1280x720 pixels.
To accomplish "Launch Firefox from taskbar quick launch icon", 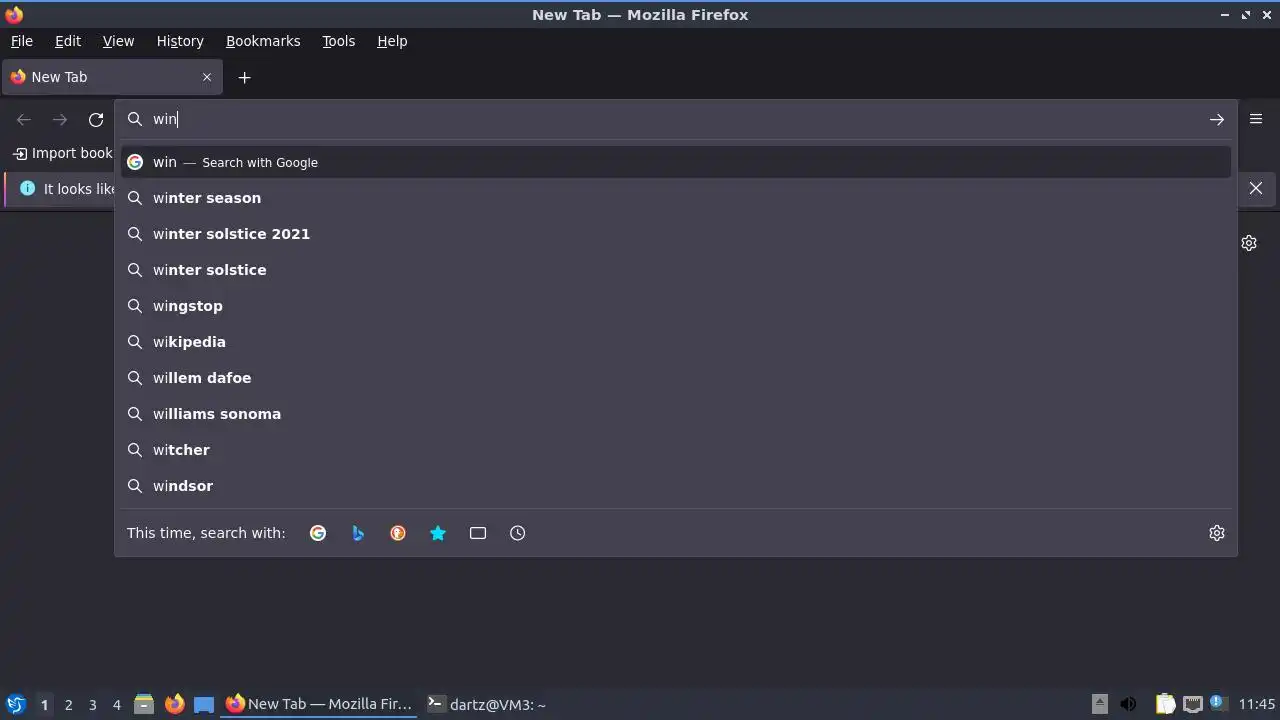I will click(174, 704).
